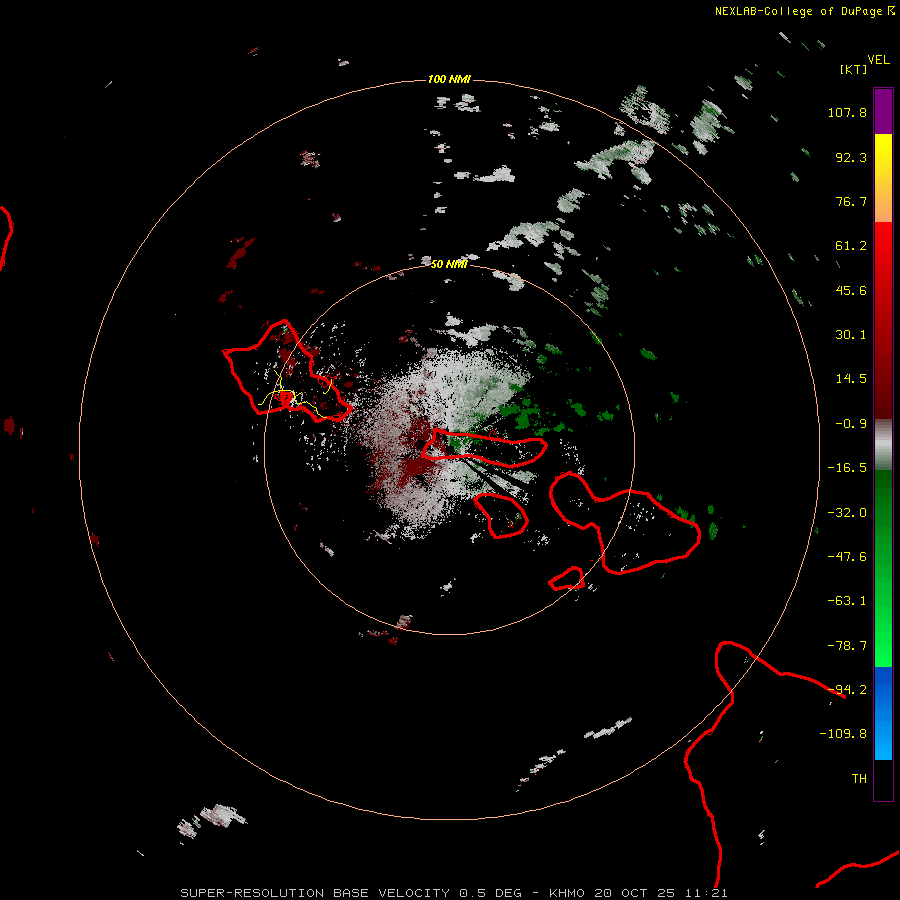Click the [KT] units label
Viewport: 900px width, 900px height.
(x=854, y=69)
